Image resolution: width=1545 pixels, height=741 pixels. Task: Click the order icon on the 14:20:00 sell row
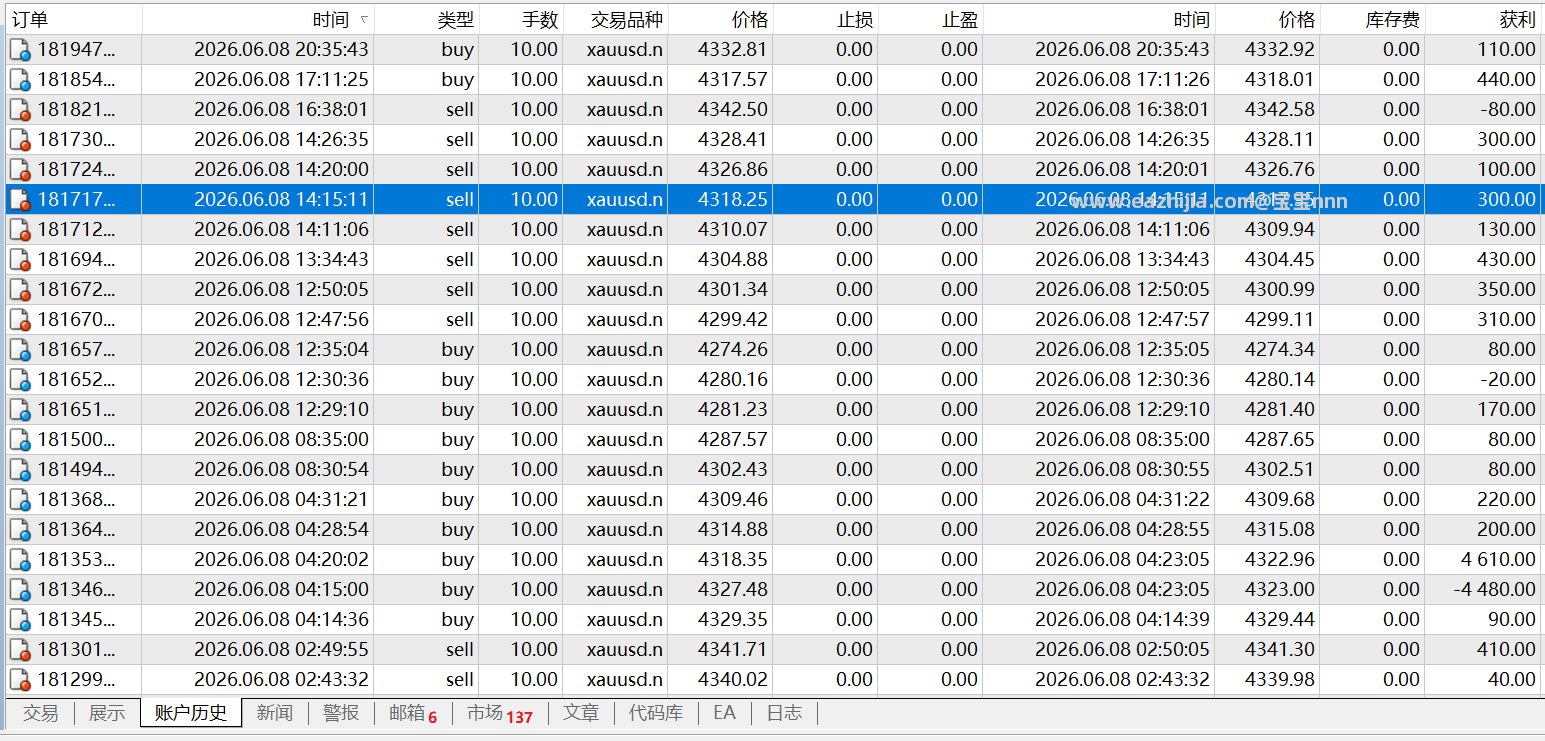(x=19, y=170)
